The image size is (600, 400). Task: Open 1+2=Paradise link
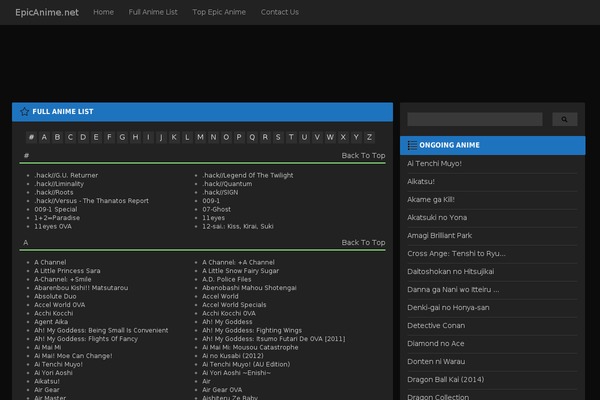(x=57, y=218)
